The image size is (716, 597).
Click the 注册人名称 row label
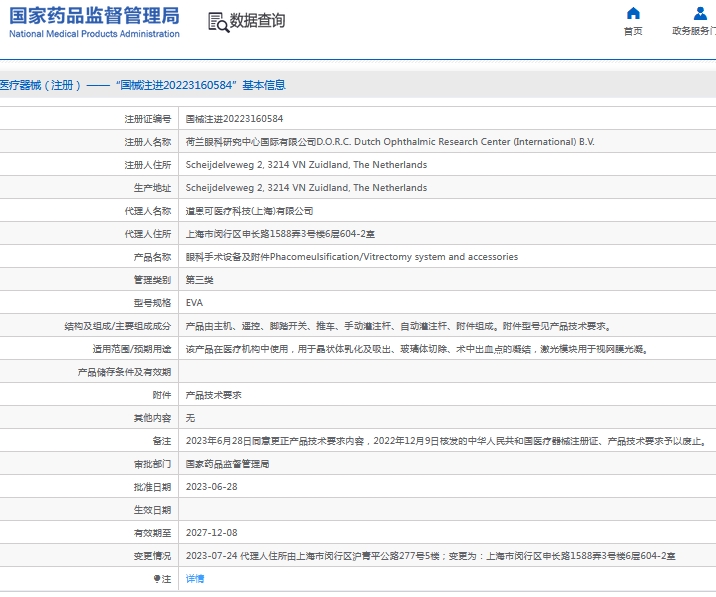click(147, 142)
